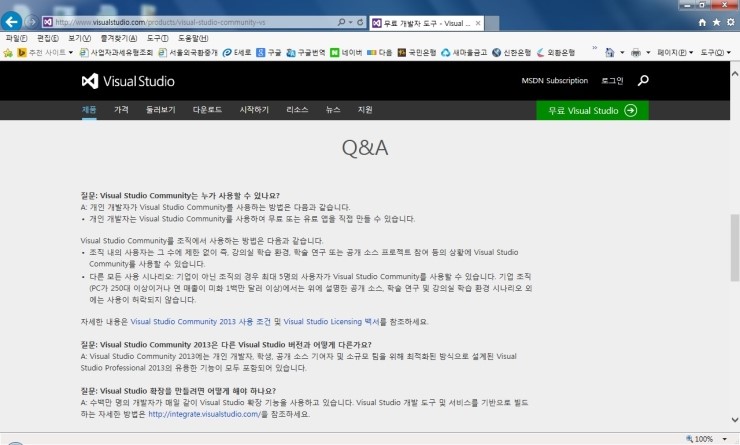Select the 가격 navigation tab

pos(121,109)
